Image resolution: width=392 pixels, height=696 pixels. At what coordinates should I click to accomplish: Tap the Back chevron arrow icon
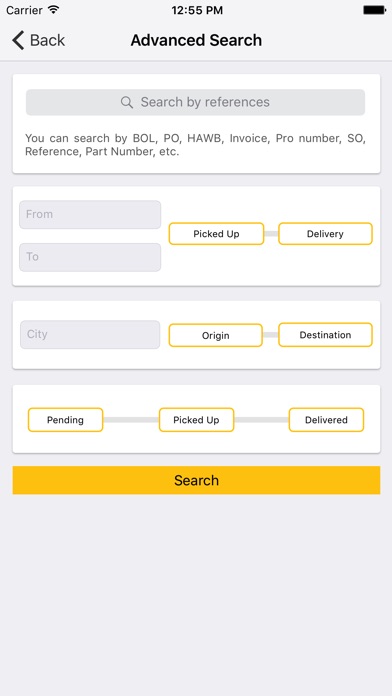tap(18, 40)
